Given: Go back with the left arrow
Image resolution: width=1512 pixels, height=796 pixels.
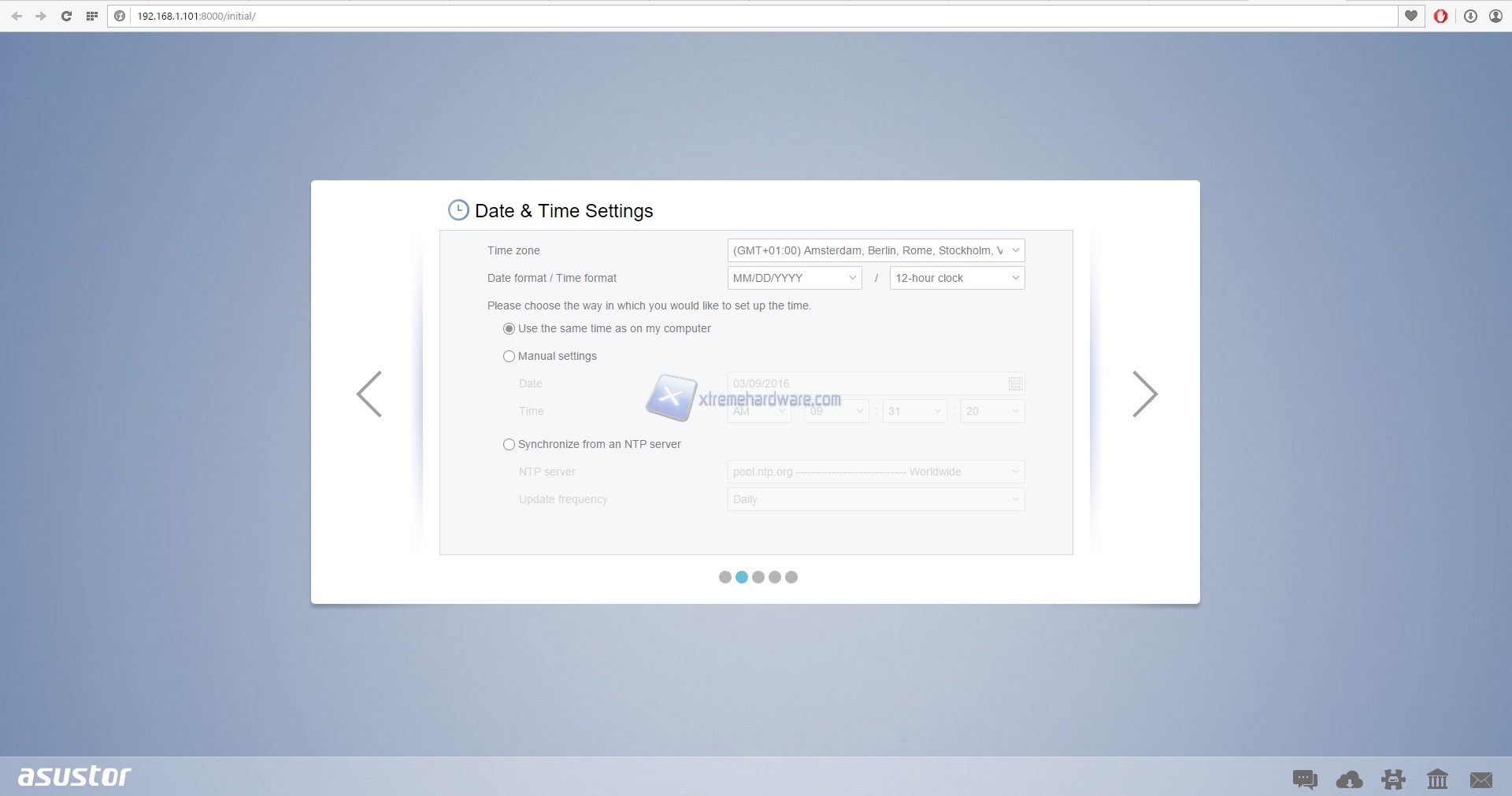Looking at the screenshot, I should coord(369,394).
